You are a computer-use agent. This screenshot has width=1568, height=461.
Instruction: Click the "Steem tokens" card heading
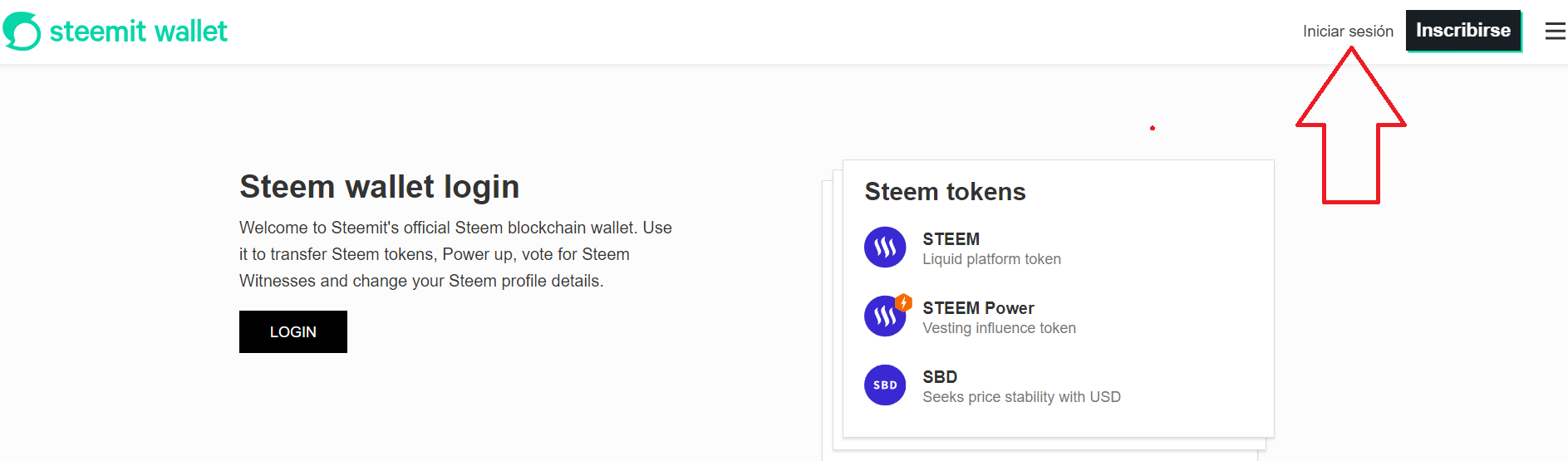pyautogui.click(x=945, y=192)
